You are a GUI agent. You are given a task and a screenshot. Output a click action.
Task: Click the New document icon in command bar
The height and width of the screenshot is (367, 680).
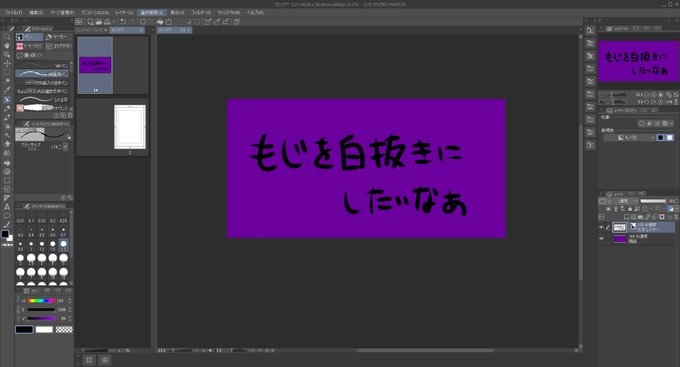click(x=90, y=21)
